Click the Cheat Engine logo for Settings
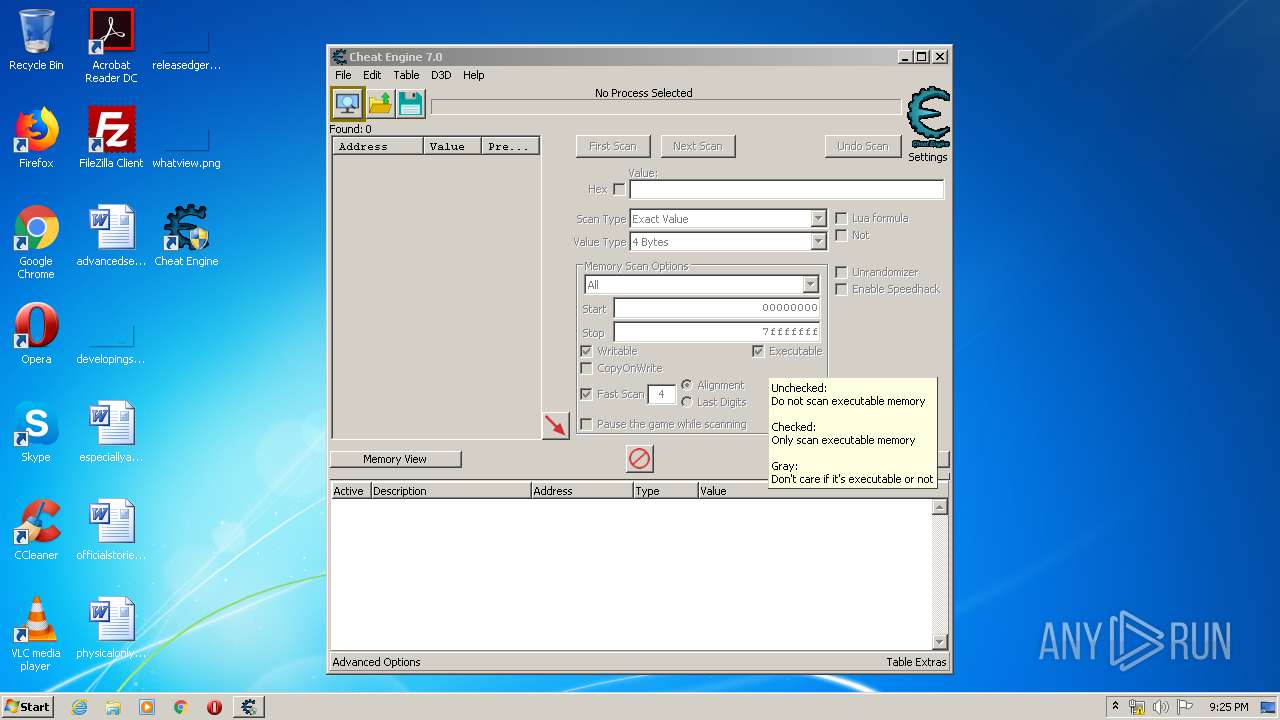 point(927,118)
